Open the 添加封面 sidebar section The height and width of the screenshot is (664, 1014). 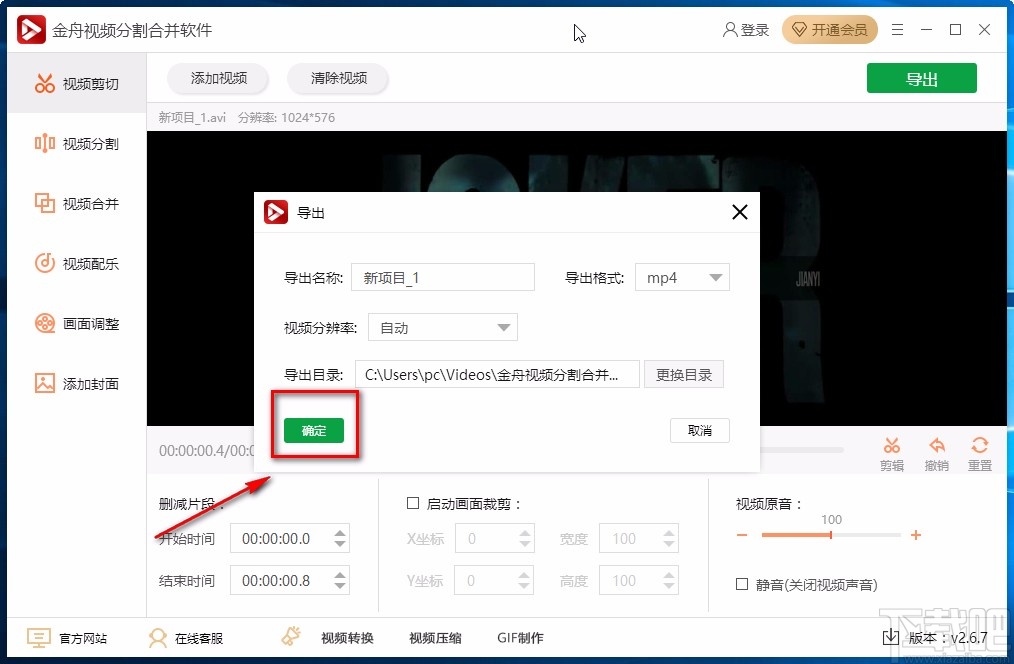(77, 383)
